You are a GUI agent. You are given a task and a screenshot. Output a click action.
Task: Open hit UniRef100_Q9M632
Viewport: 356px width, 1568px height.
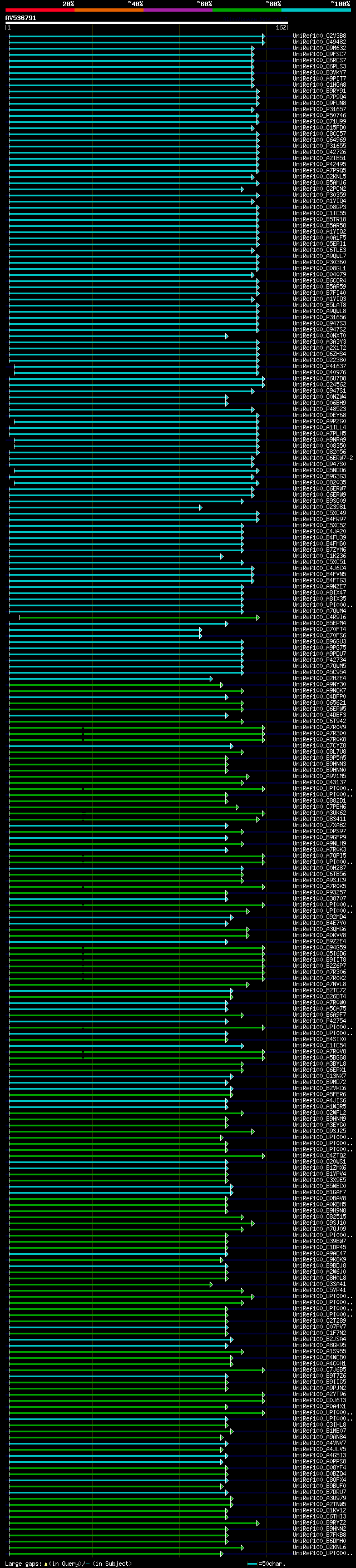(319, 48)
